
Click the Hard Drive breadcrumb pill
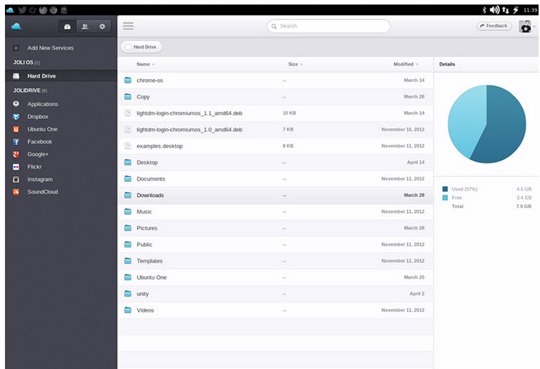(x=142, y=47)
